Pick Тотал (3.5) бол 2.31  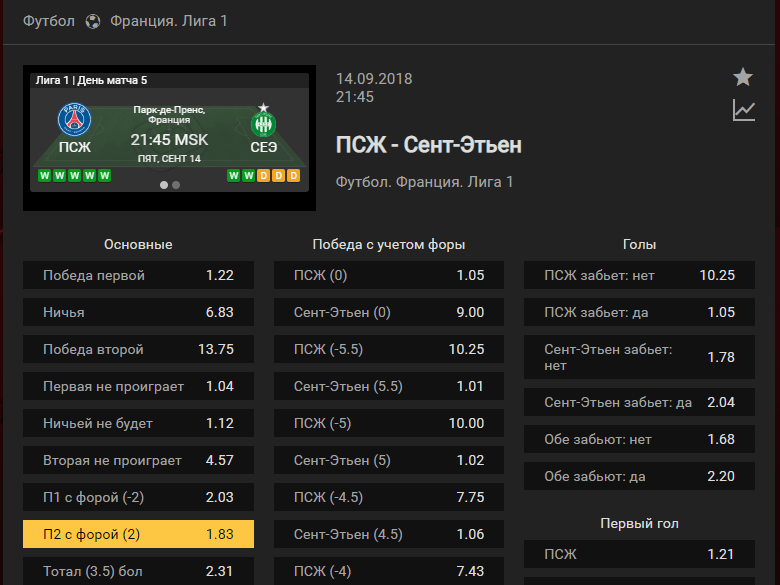click(x=138, y=571)
